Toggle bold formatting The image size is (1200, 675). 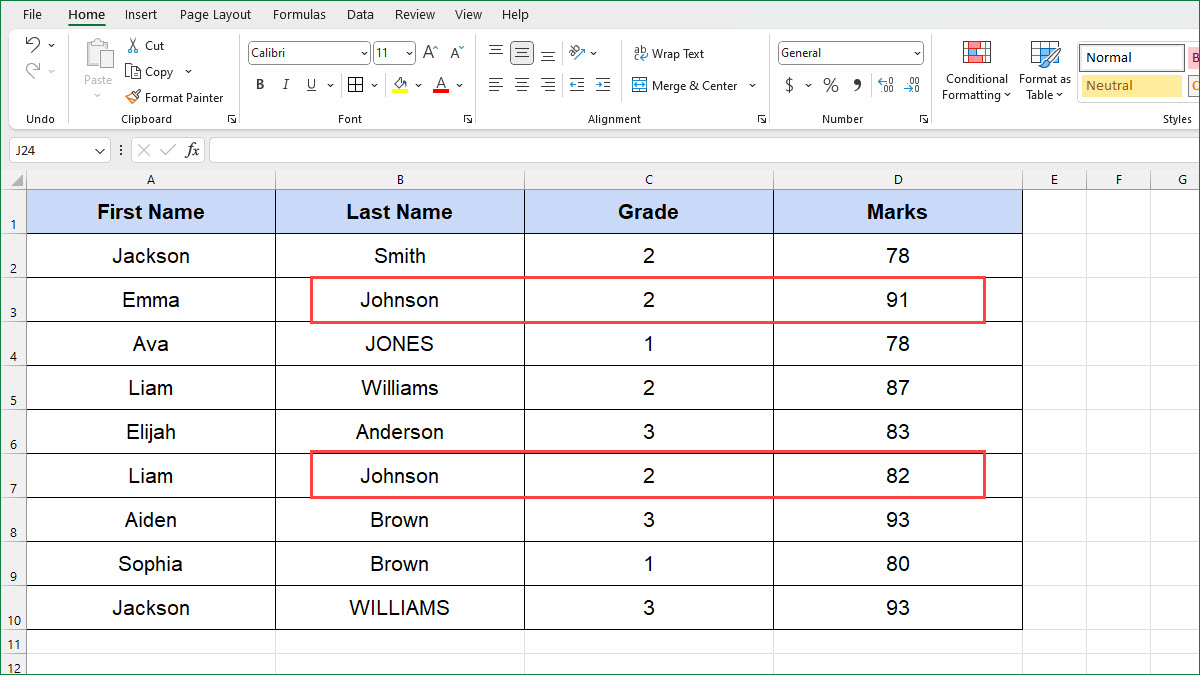[x=260, y=85]
